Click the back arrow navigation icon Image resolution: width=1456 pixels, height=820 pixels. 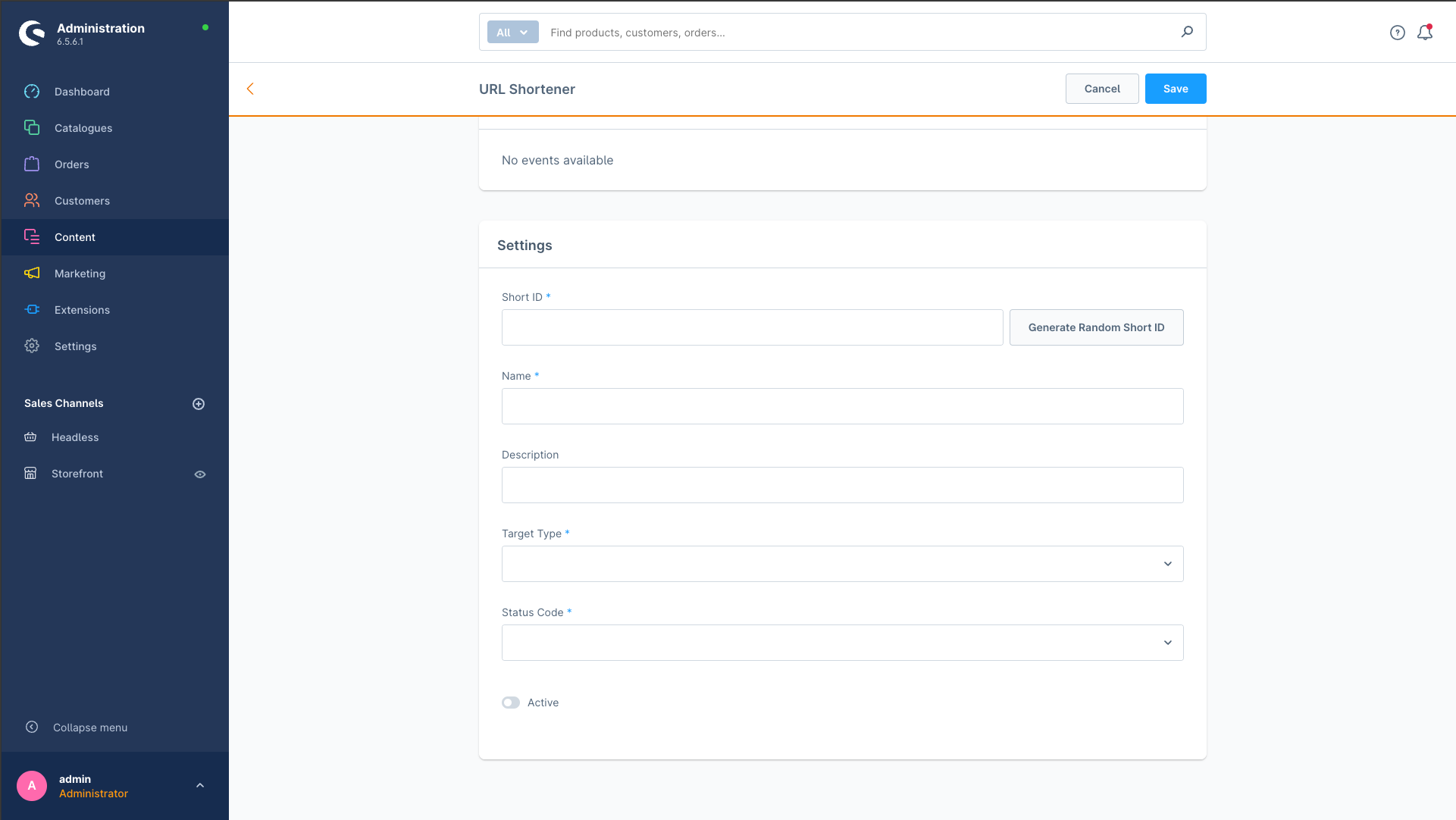click(250, 88)
